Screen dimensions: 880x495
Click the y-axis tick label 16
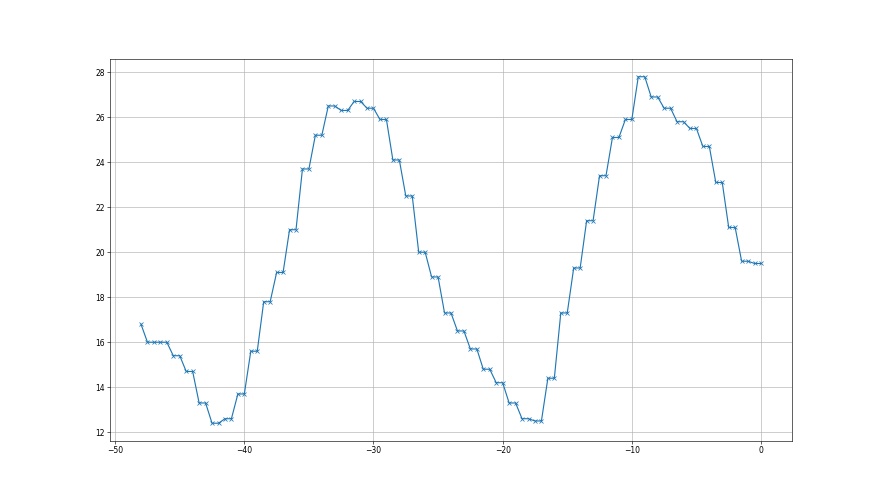coord(100,343)
